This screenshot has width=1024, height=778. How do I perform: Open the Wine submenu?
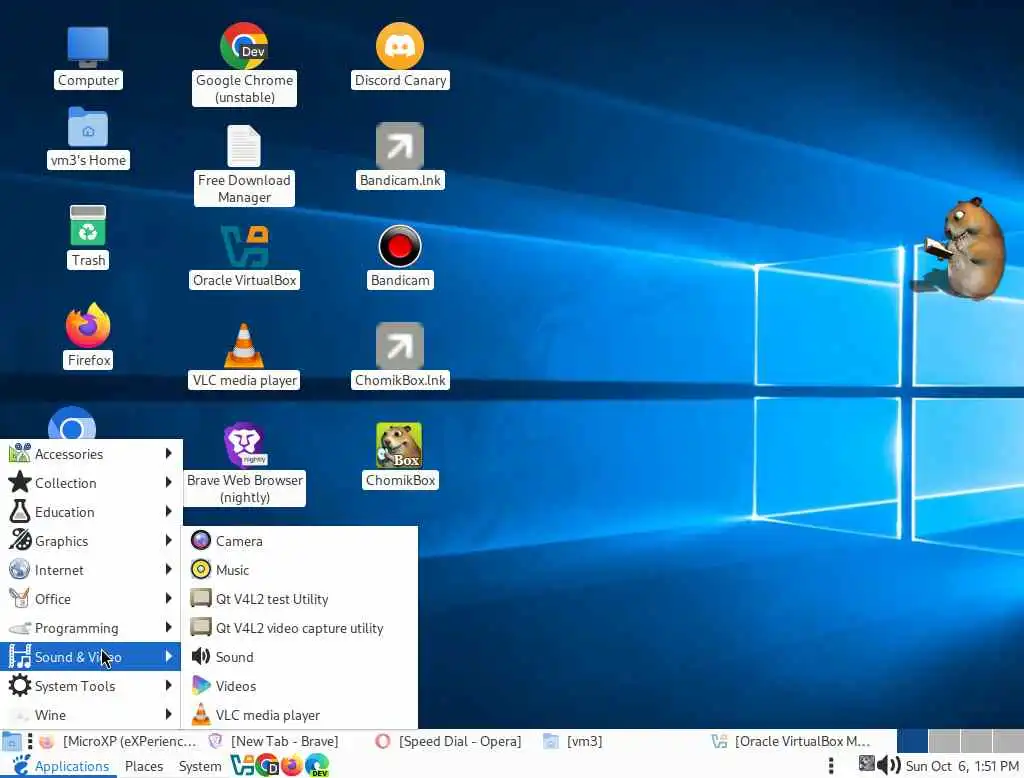coord(91,715)
